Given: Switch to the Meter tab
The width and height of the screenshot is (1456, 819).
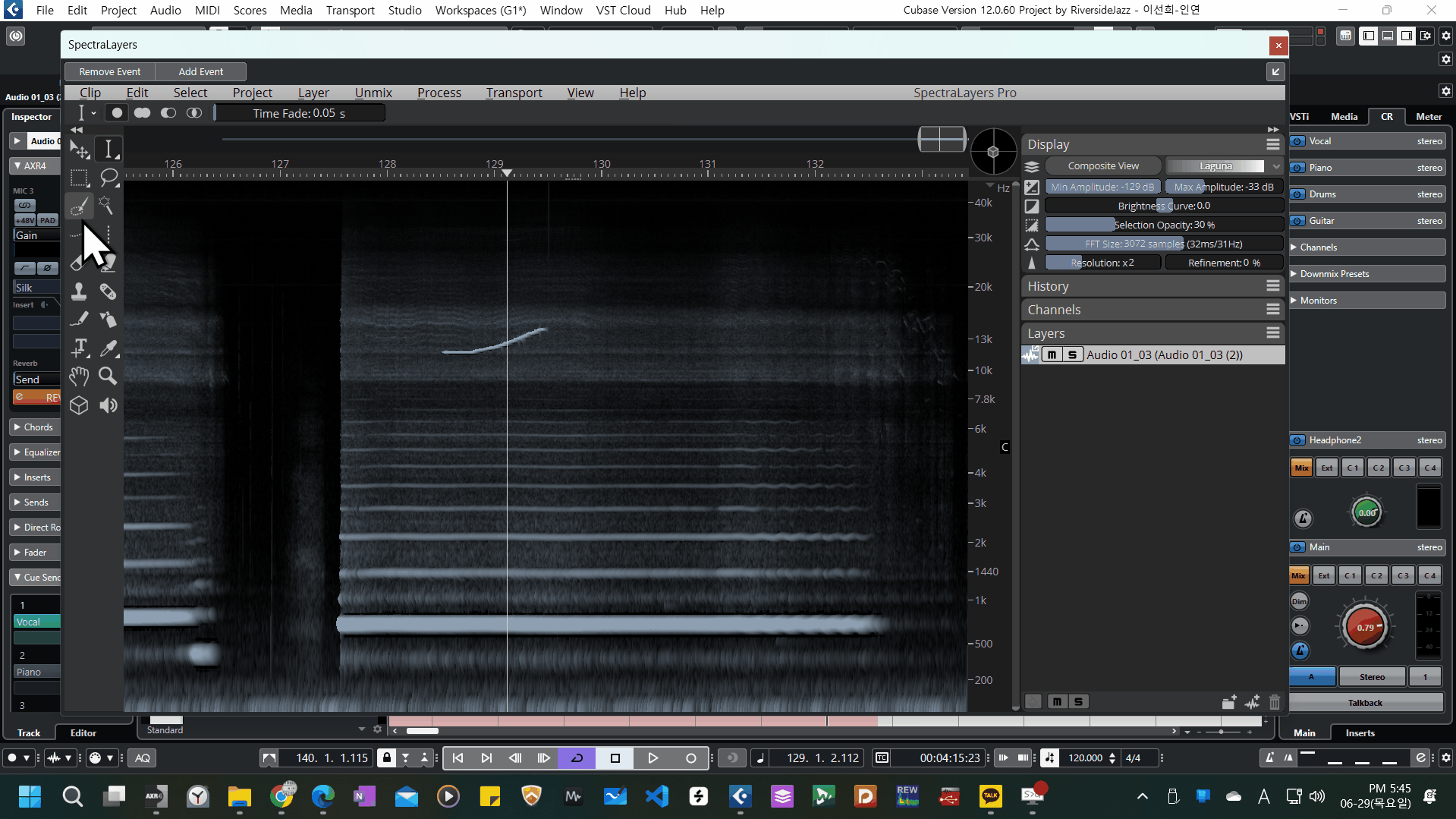Looking at the screenshot, I should (1428, 117).
